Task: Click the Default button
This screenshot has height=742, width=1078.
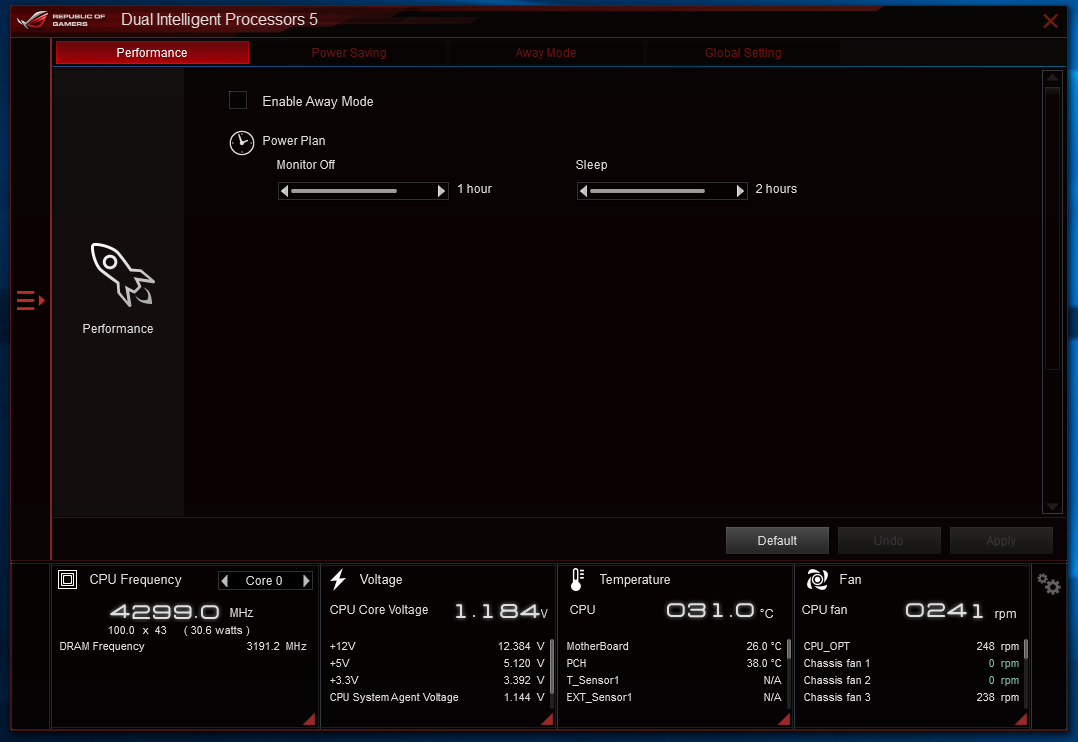Action: (x=777, y=541)
